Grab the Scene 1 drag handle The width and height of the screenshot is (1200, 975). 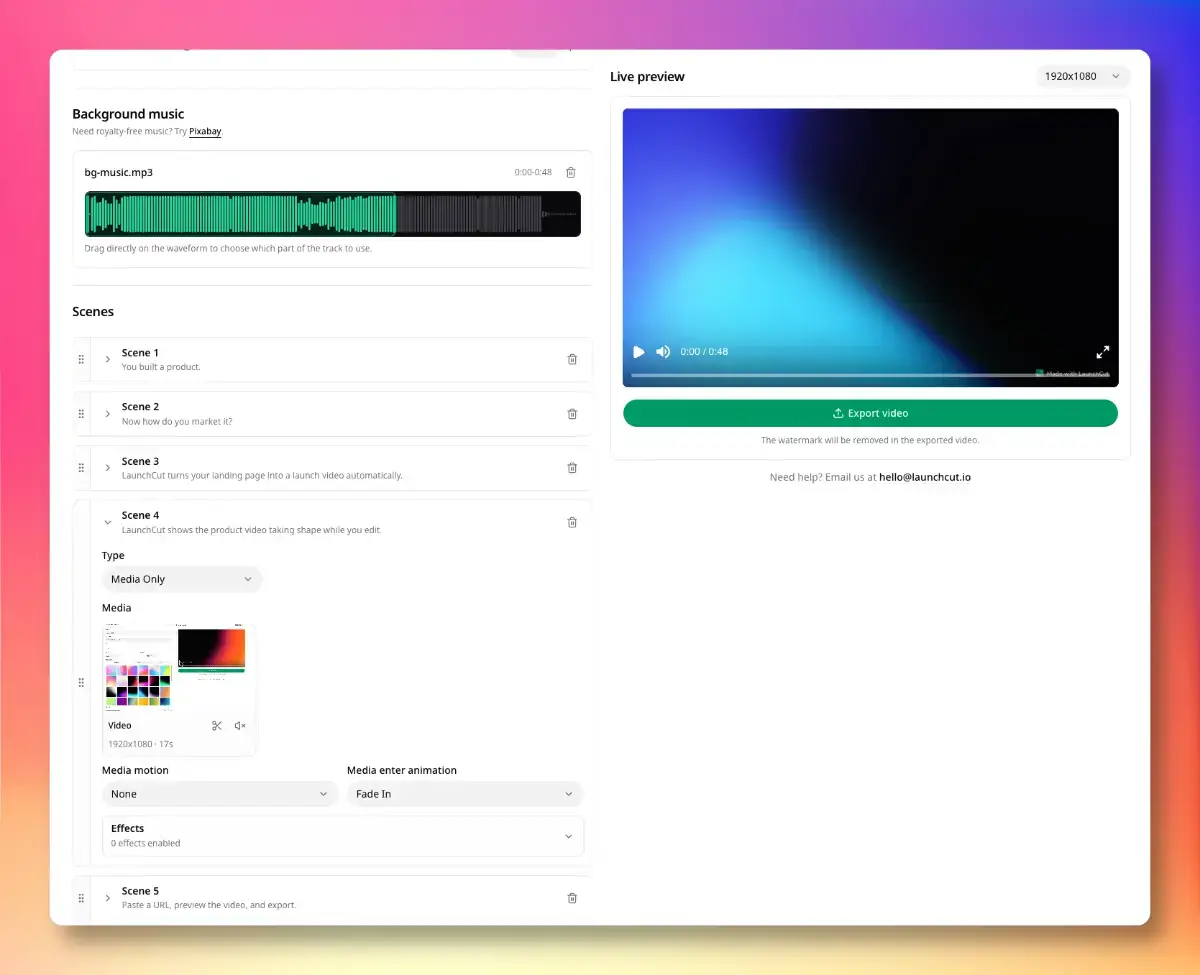pos(82,359)
